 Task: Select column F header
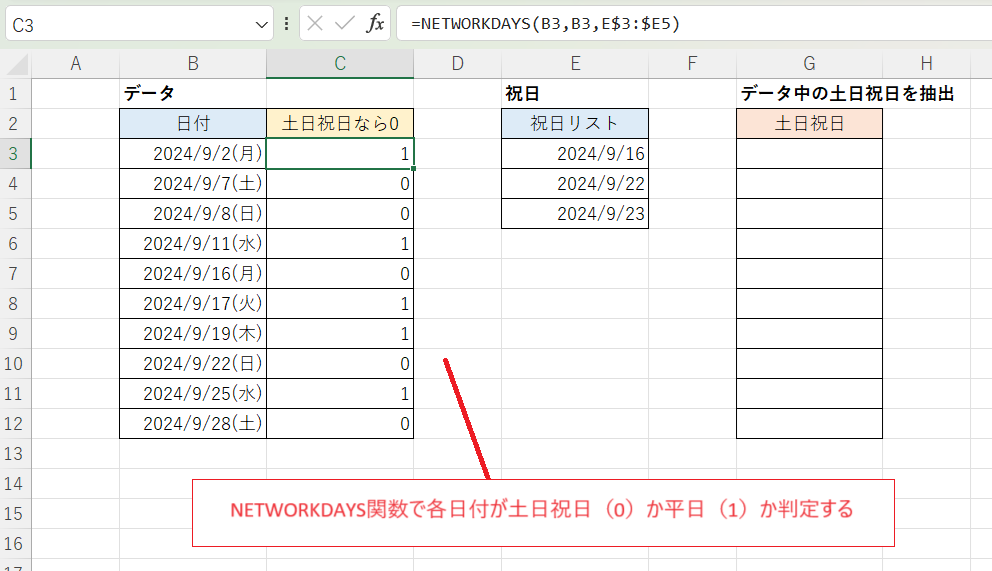pos(692,63)
